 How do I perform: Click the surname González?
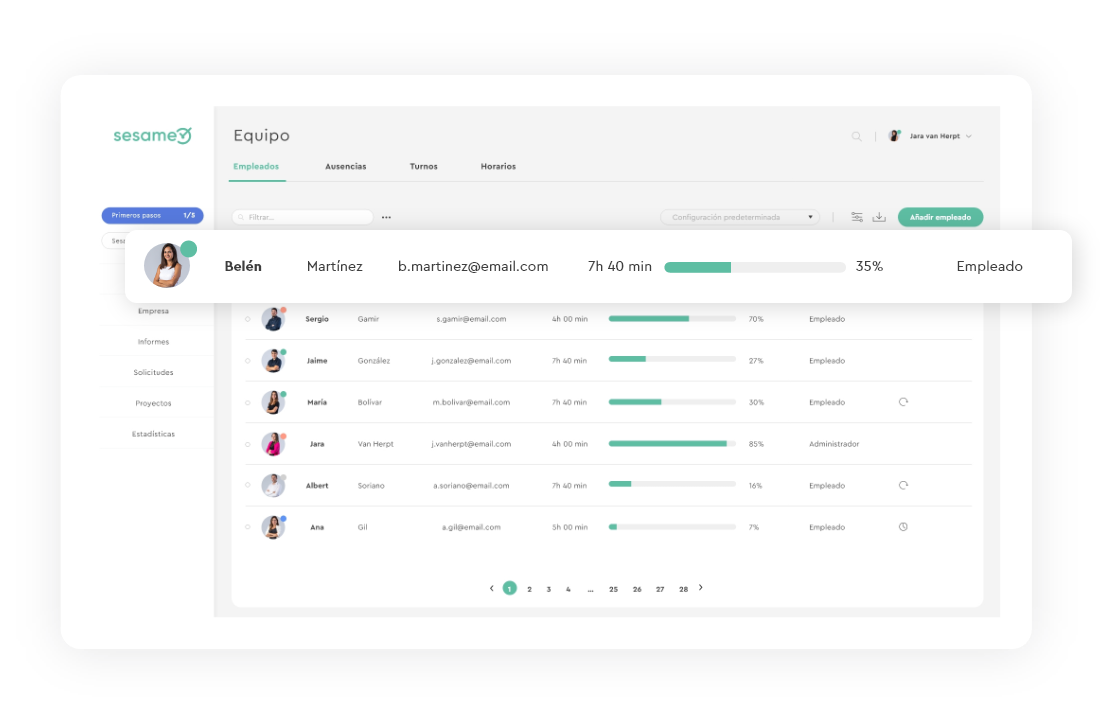[x=374, y=361]
